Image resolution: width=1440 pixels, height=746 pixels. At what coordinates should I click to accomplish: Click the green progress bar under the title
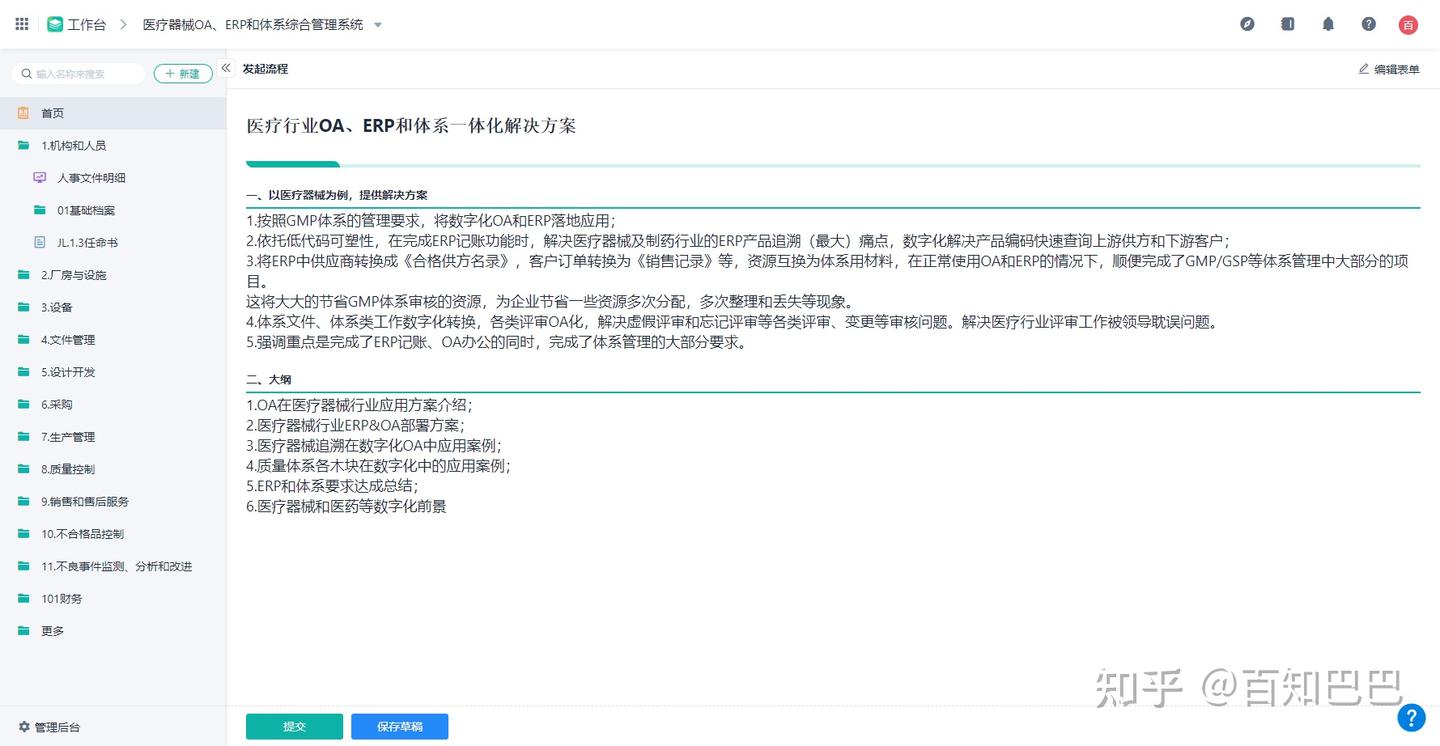point(293,162)
